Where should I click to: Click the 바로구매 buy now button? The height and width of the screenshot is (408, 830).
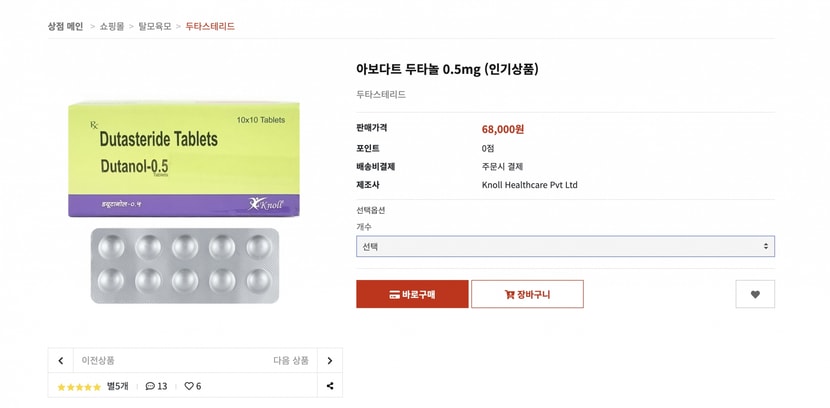(x=412, y=294)
